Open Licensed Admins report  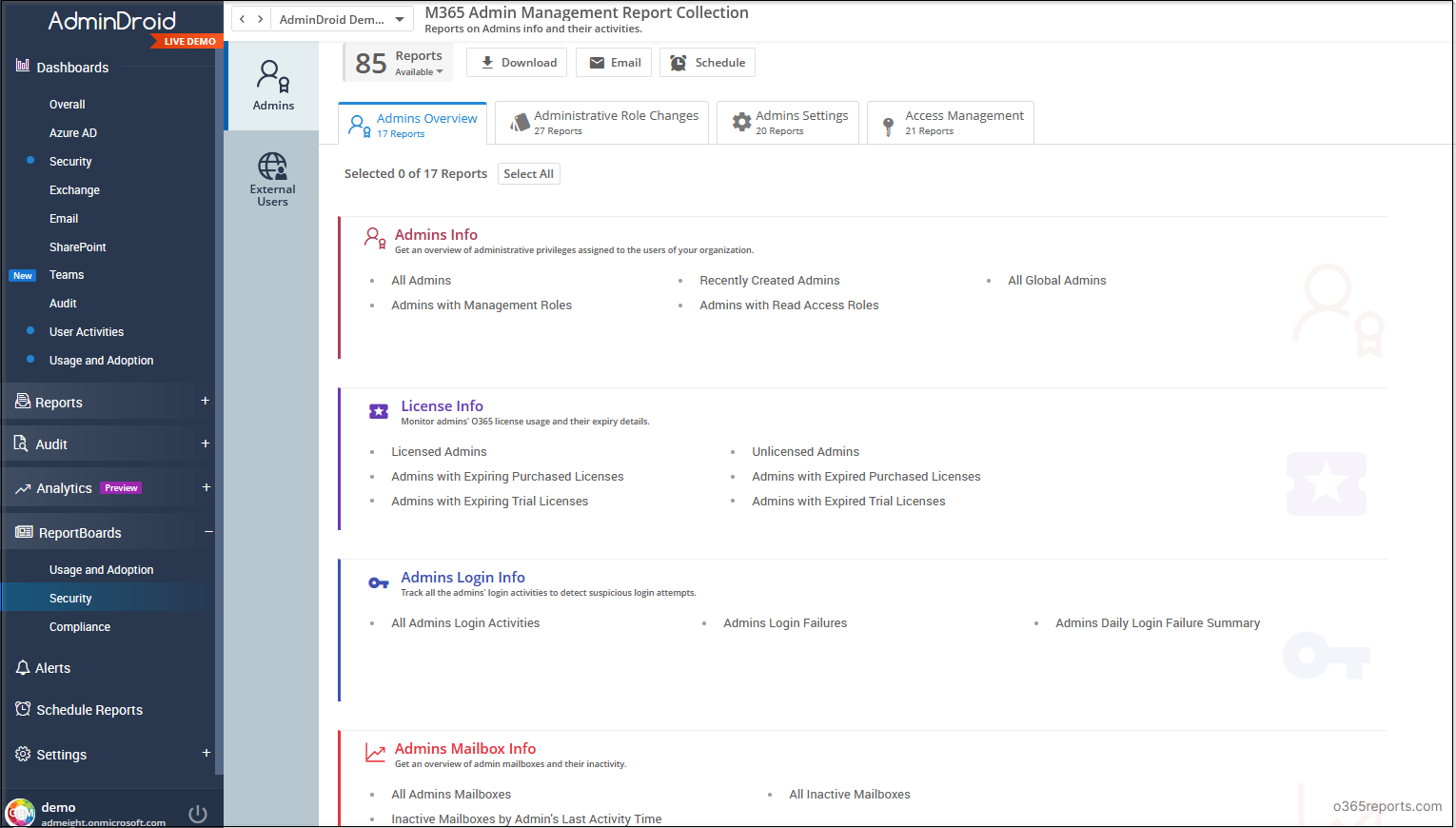point(439,451)
